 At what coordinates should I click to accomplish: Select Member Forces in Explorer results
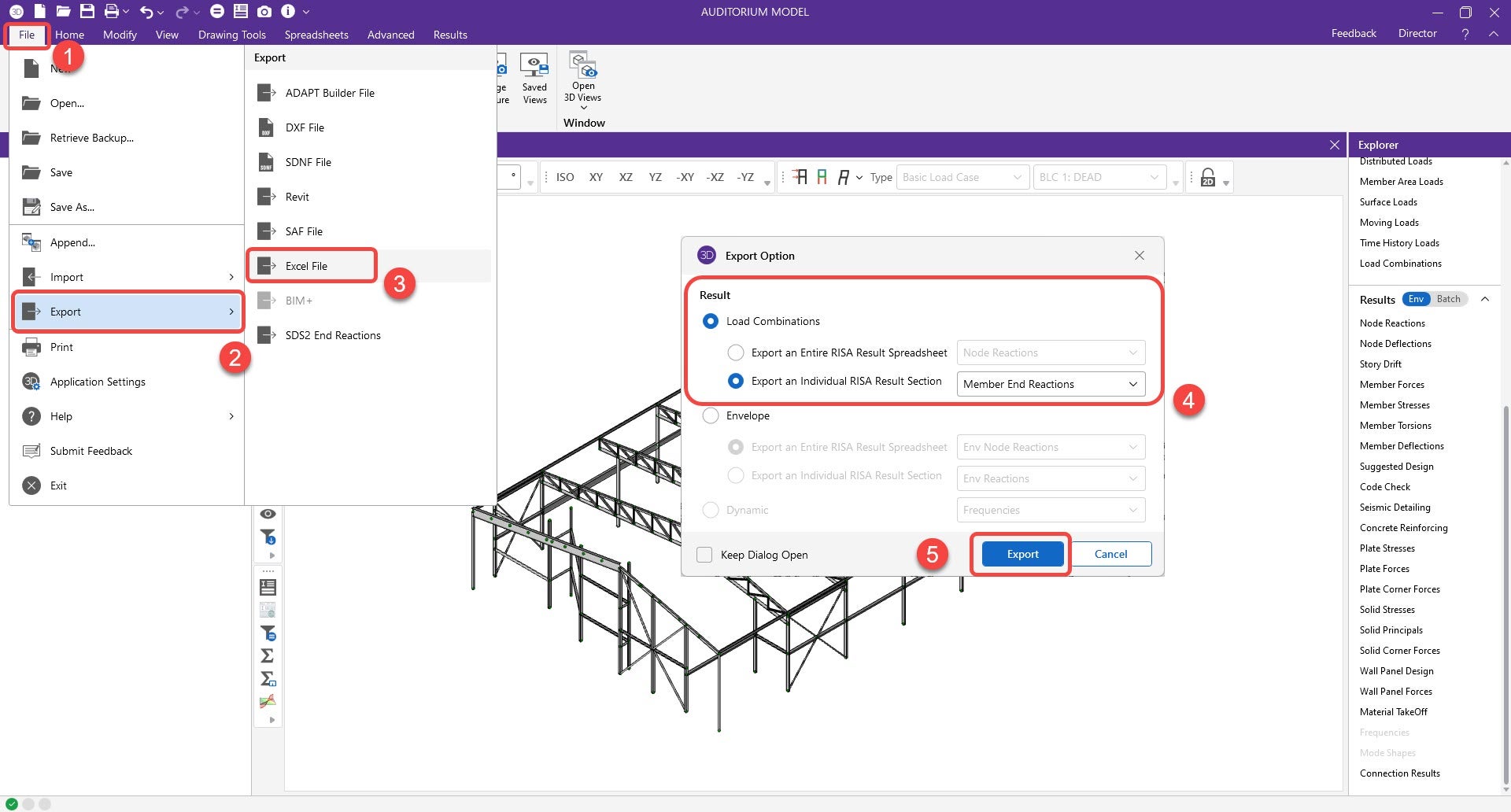click(x=1391, y=385)
